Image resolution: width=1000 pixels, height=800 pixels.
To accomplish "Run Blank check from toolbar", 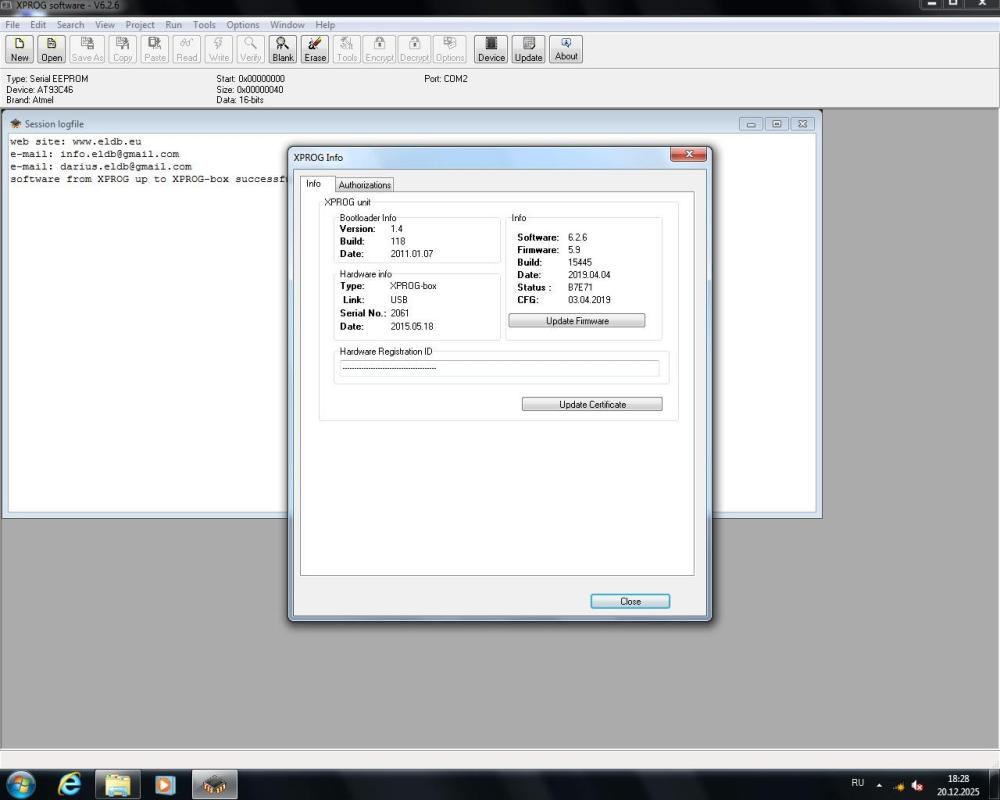I will [x=283, y=49].
